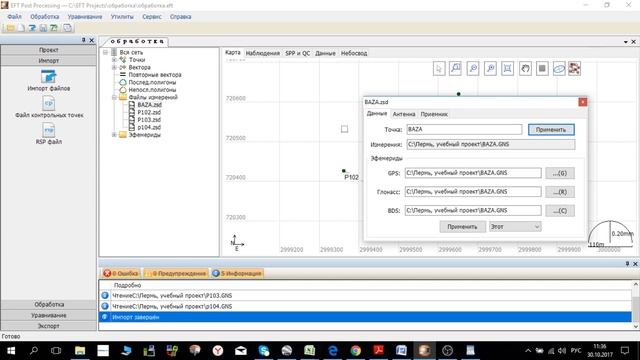Open the Этот dropdown in the BAZA.zsd dialog
640x360 pixels.
(x=515, y=227)
